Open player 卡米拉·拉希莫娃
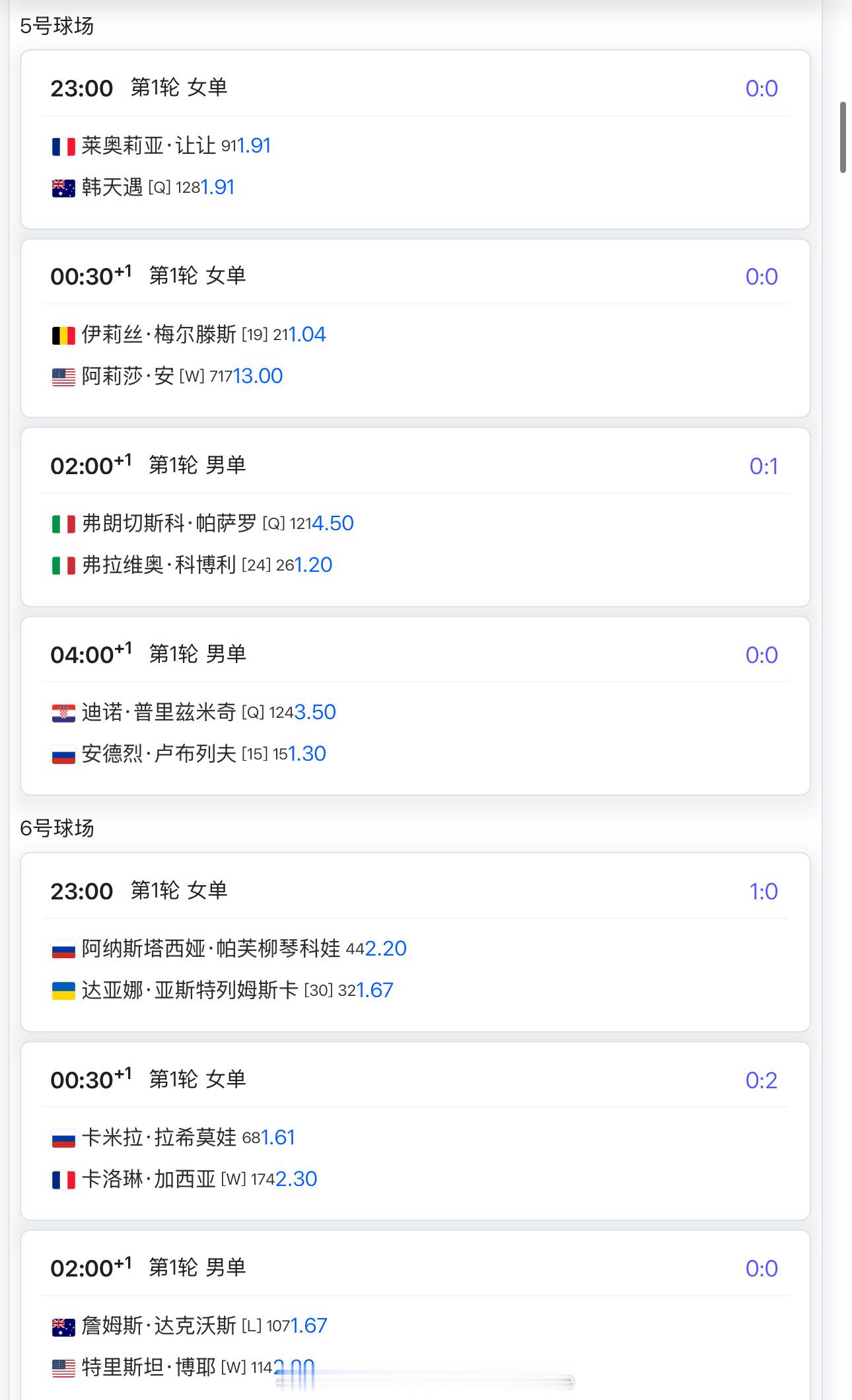 [159, 1137]
